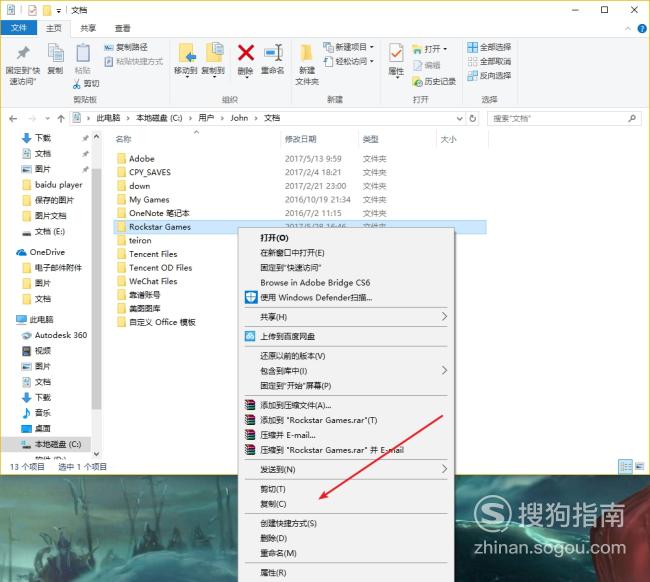This screenshot has width=650, height=582.
Task: Open the New Item dropdown
Action: point(349,47)
